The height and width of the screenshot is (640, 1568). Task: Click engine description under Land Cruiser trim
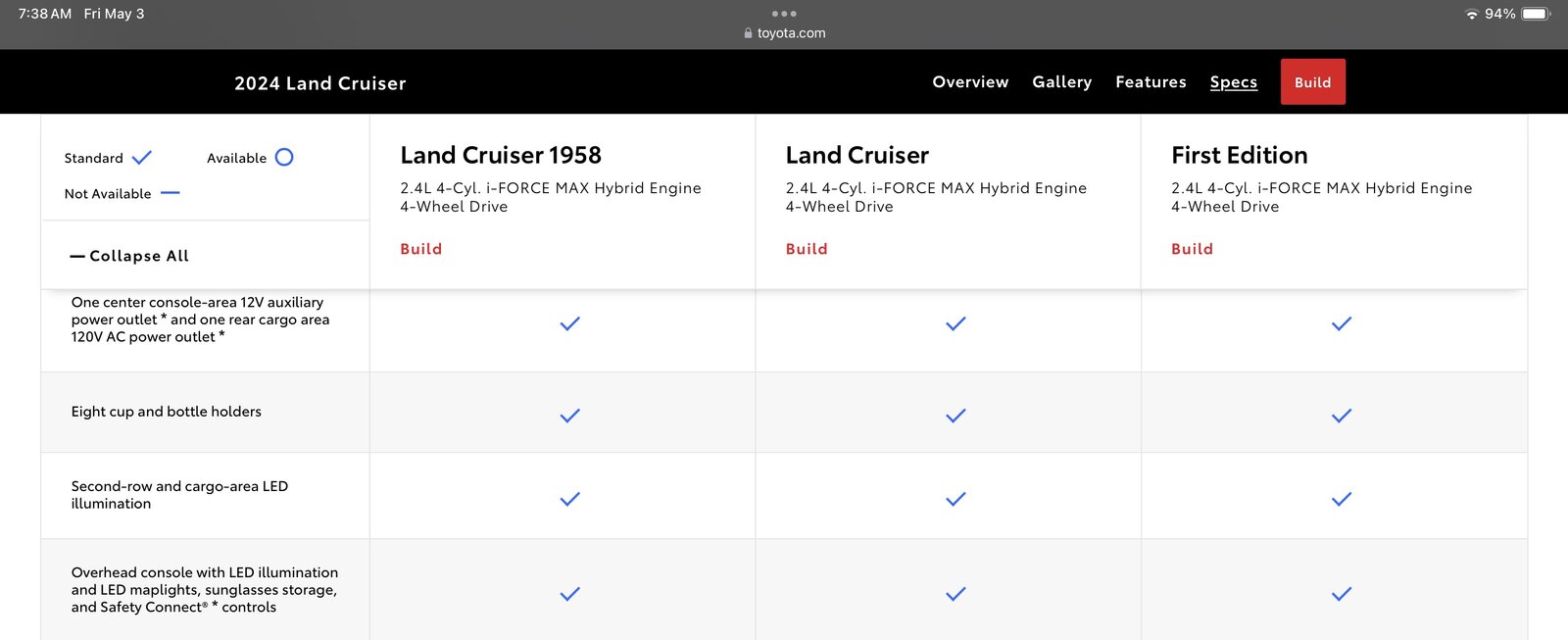(x=936, y=197)
